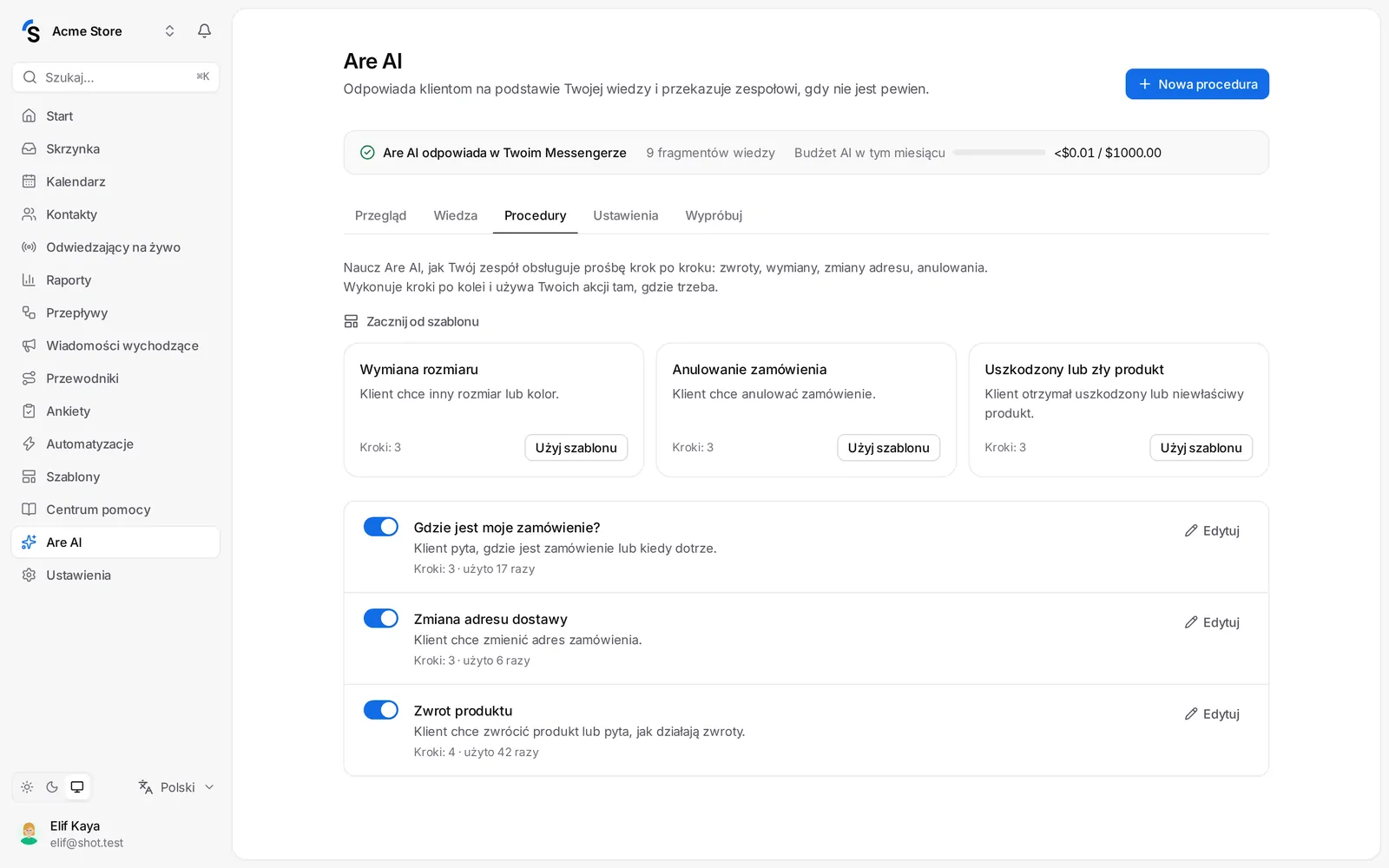Click the Nowa procedura button
The width and height of the screenshot is (1389, 868).
pyautogui.click(x=1197, y=84)
